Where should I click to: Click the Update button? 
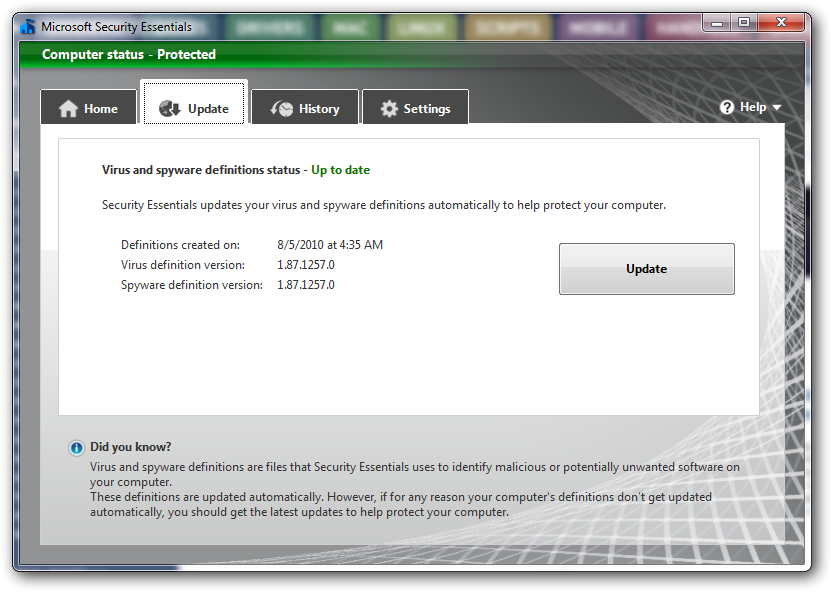tap(646, 268)
